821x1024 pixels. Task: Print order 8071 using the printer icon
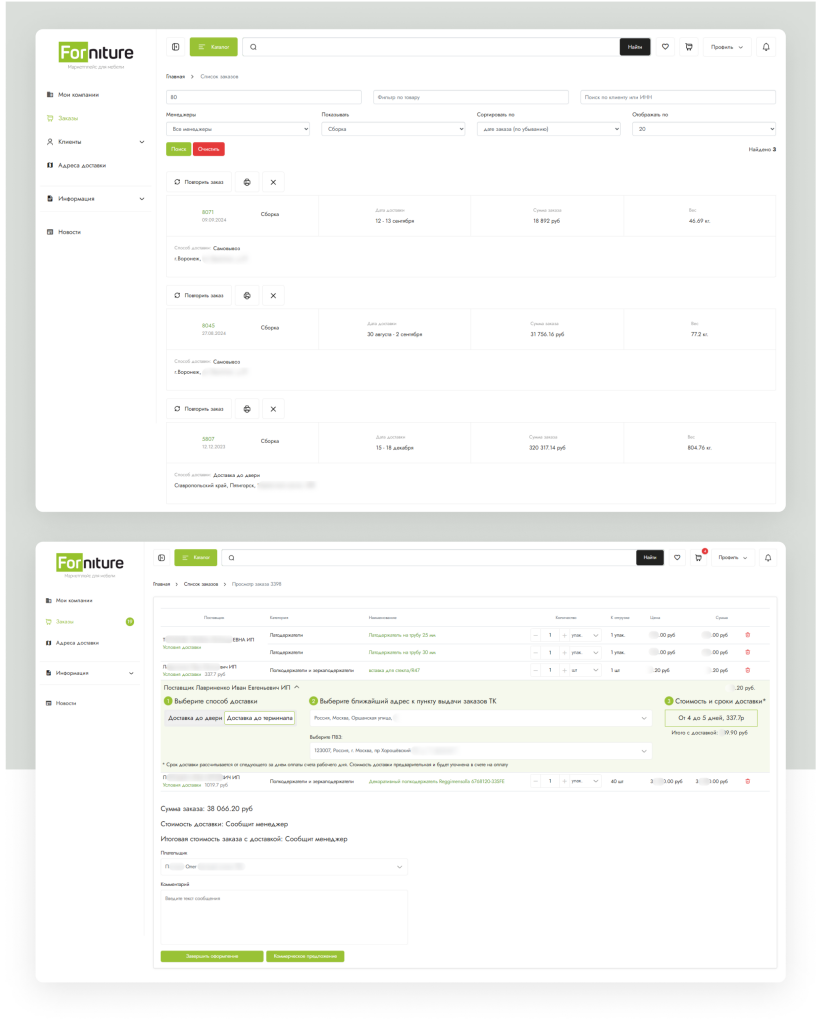pos(246,182)
